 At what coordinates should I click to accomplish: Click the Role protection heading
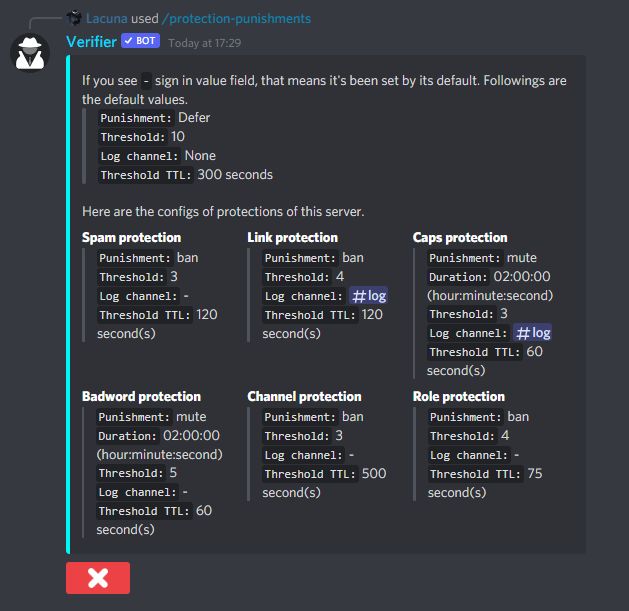coord(459,396)
